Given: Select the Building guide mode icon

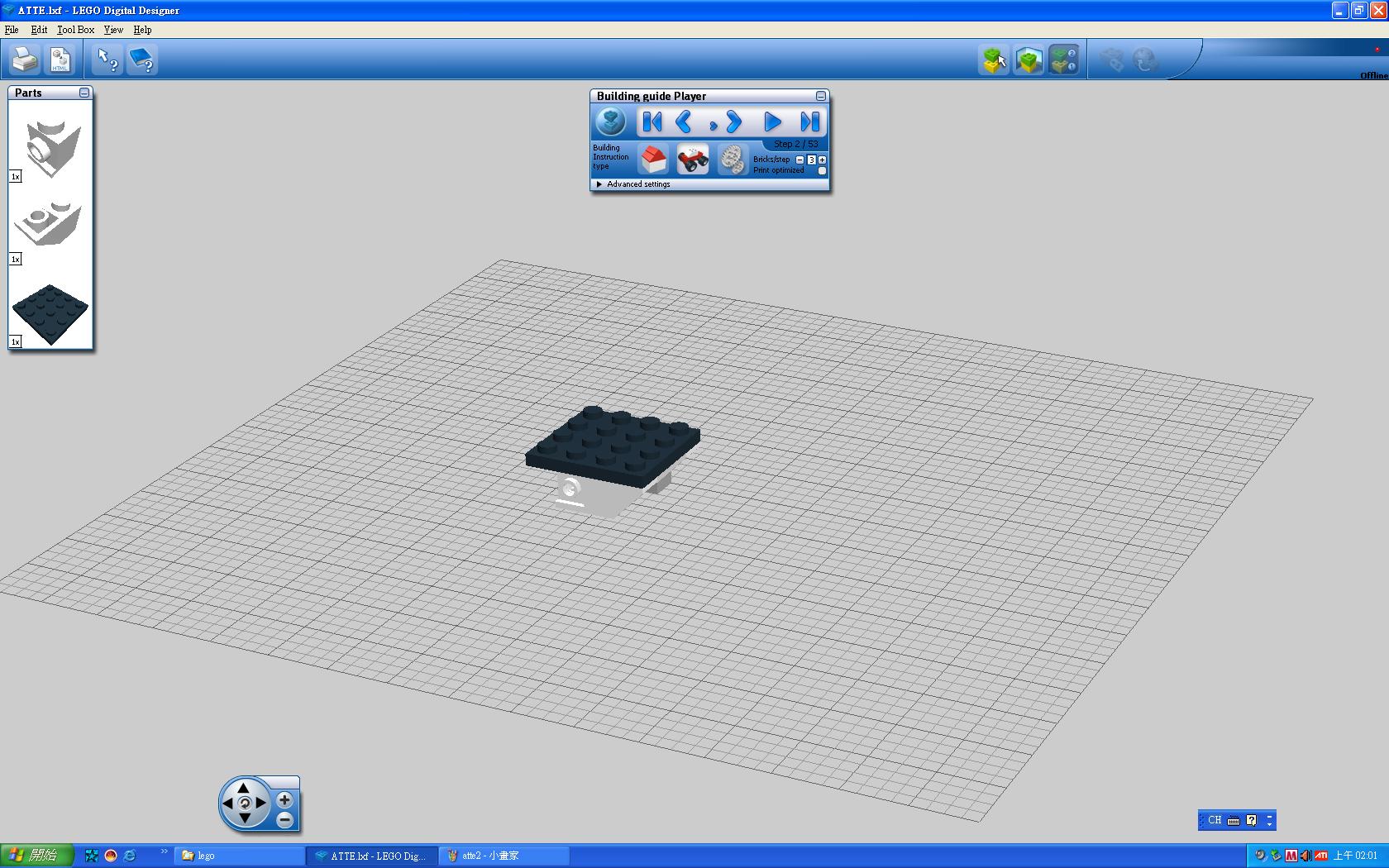Looking at the screenshot, I should pos(1063,60).
